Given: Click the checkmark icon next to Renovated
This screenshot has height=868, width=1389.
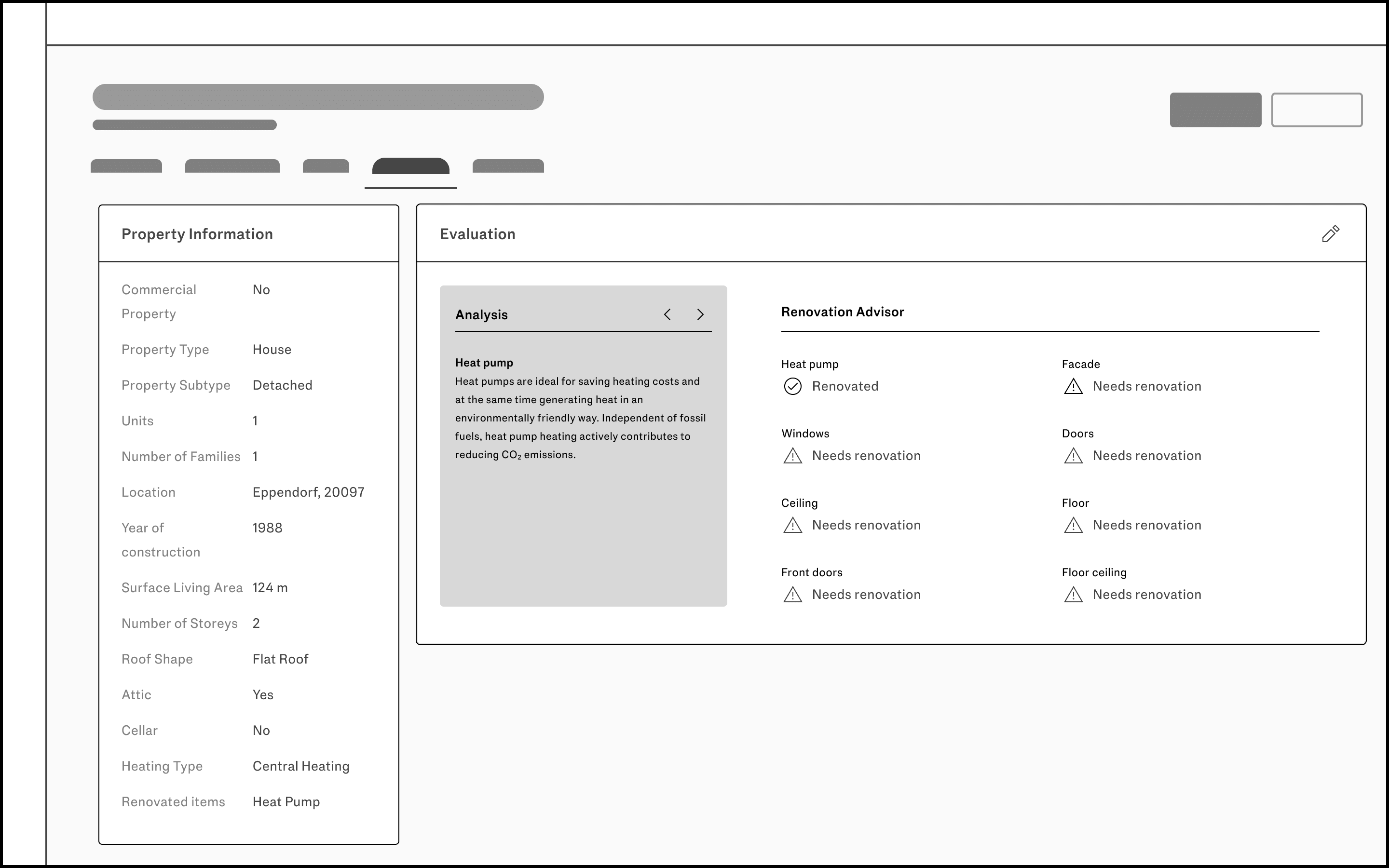Looking at the screenshot, I should [x=793, y=386].
